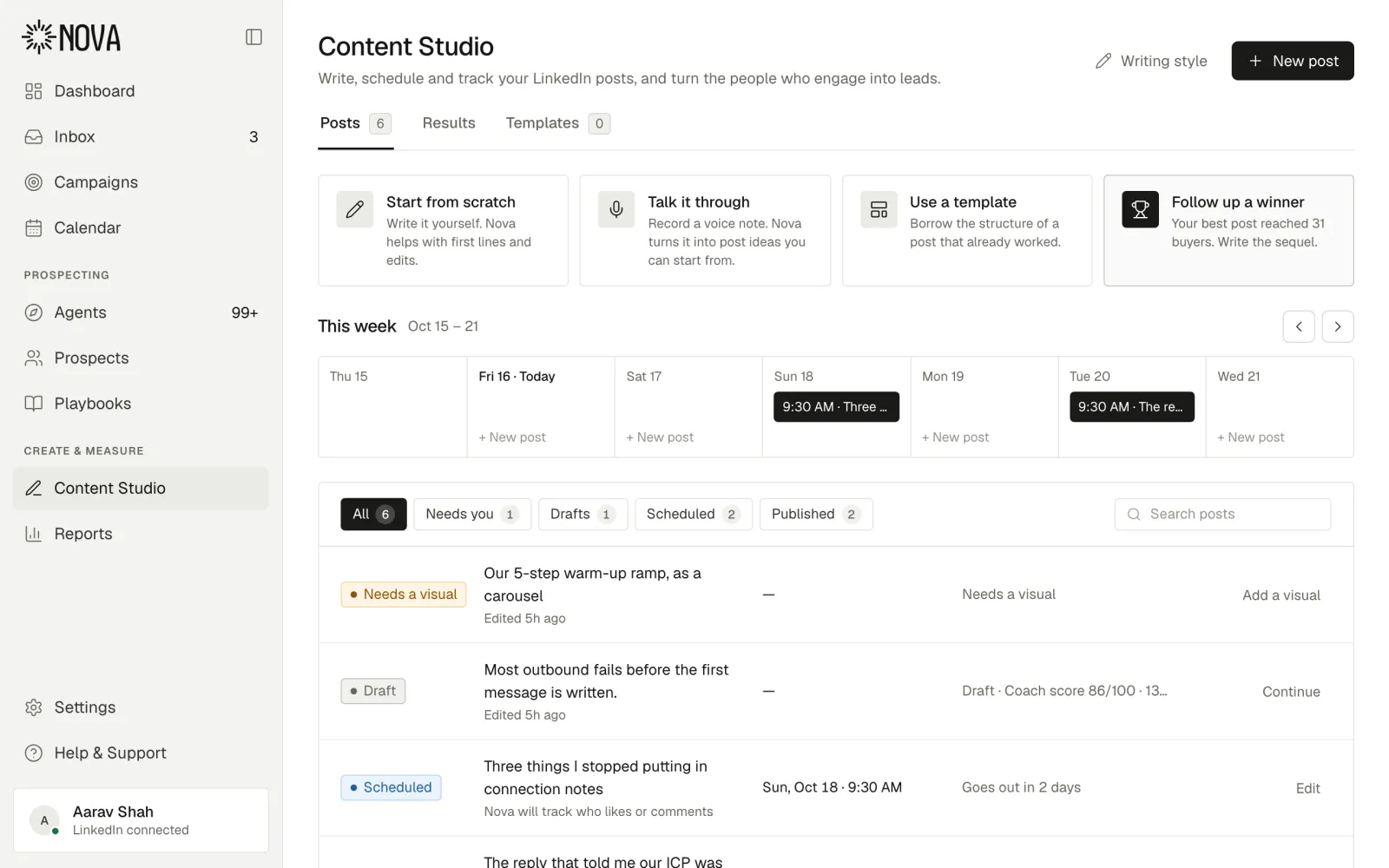
Task: Click the Search posts field
Action: coord(1222,514)
